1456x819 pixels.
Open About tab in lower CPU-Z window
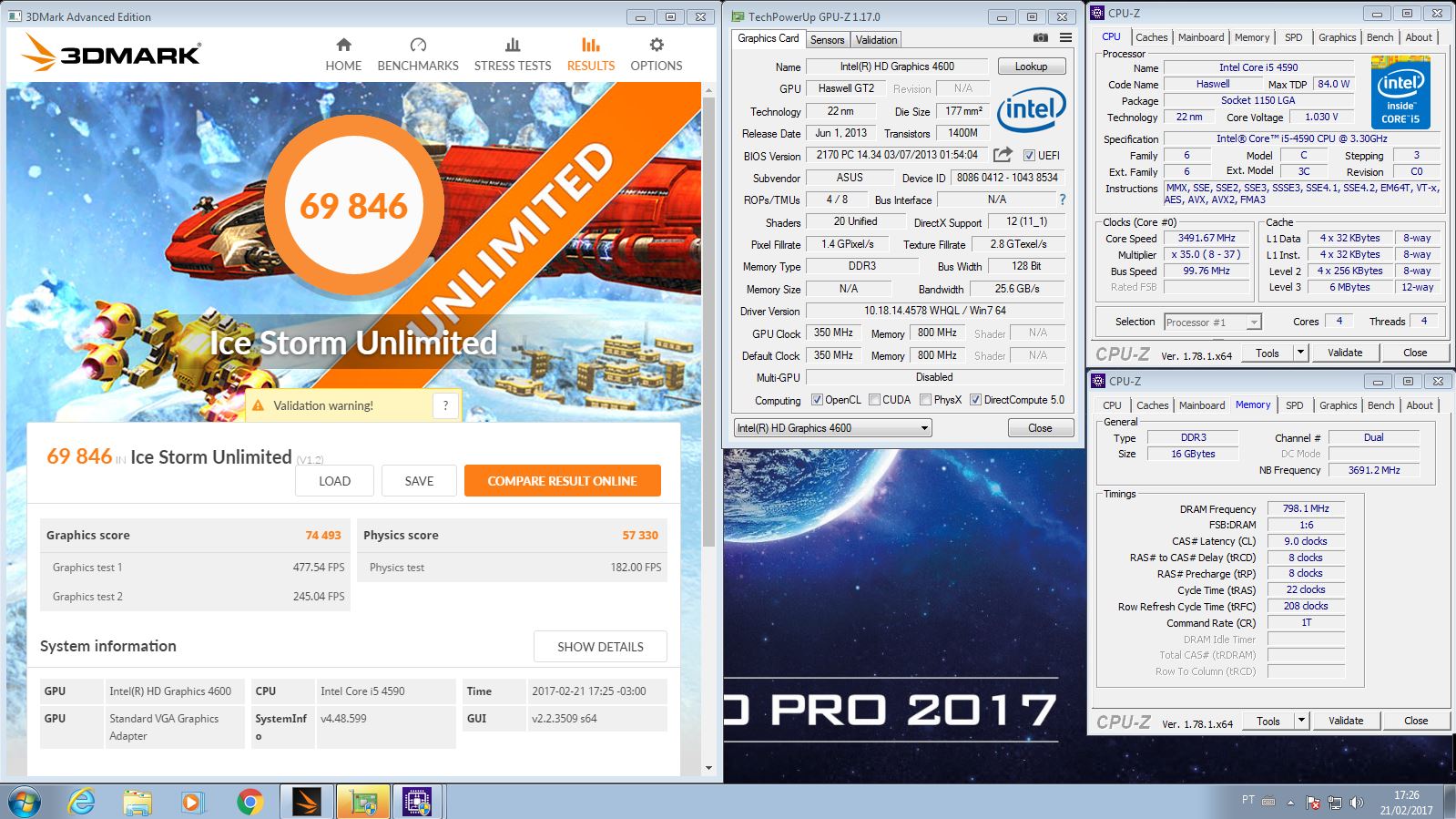point(1420,405)
